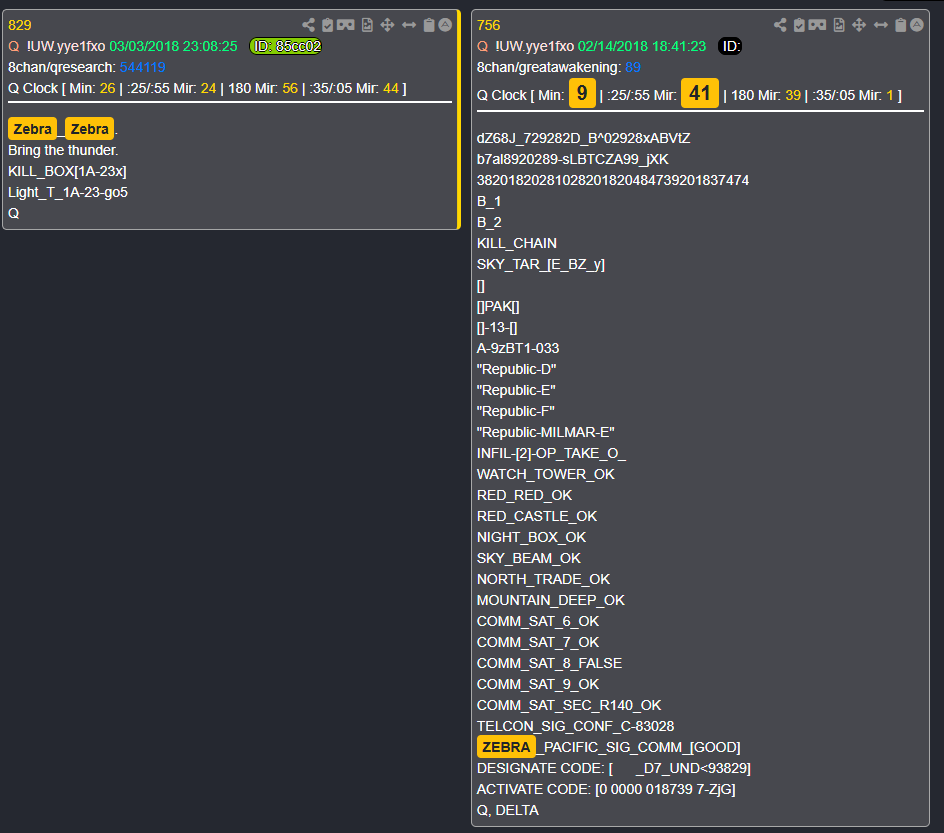Follow the 8chan/qresearch link 544119
Image resolution: width=944 pixels, height=833 pixels.
click(143, 67)
